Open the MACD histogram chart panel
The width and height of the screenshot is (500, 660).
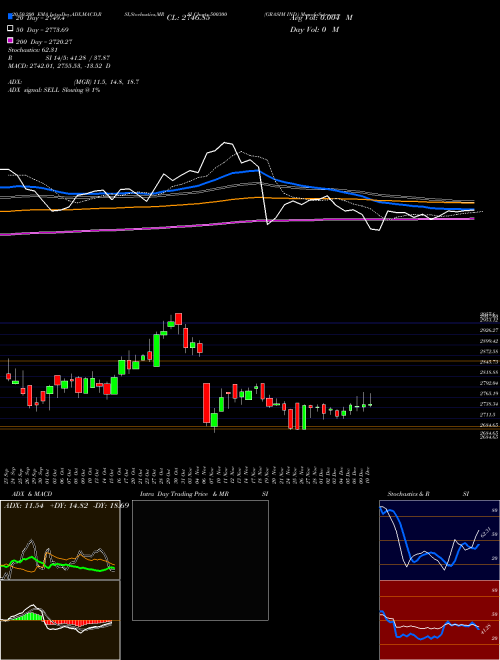(x=60, y=620)
